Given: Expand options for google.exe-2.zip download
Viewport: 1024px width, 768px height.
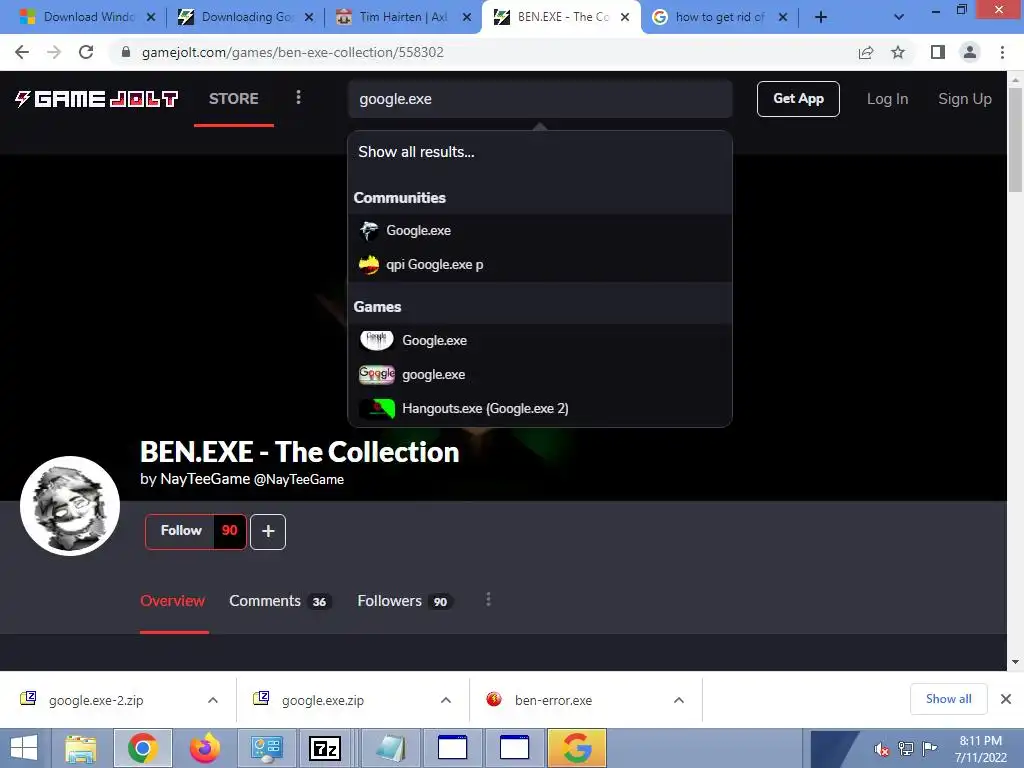Looking at the screenshot, I should pos(213,700).
